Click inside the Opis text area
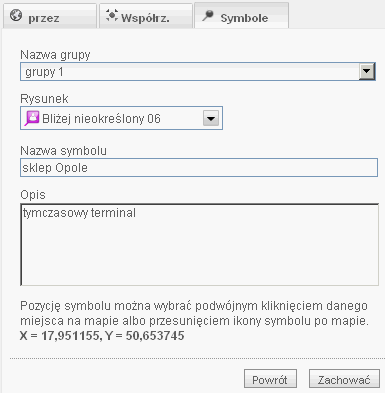The image size is (385, 393). pyautogui.click(x=200, y=244)
